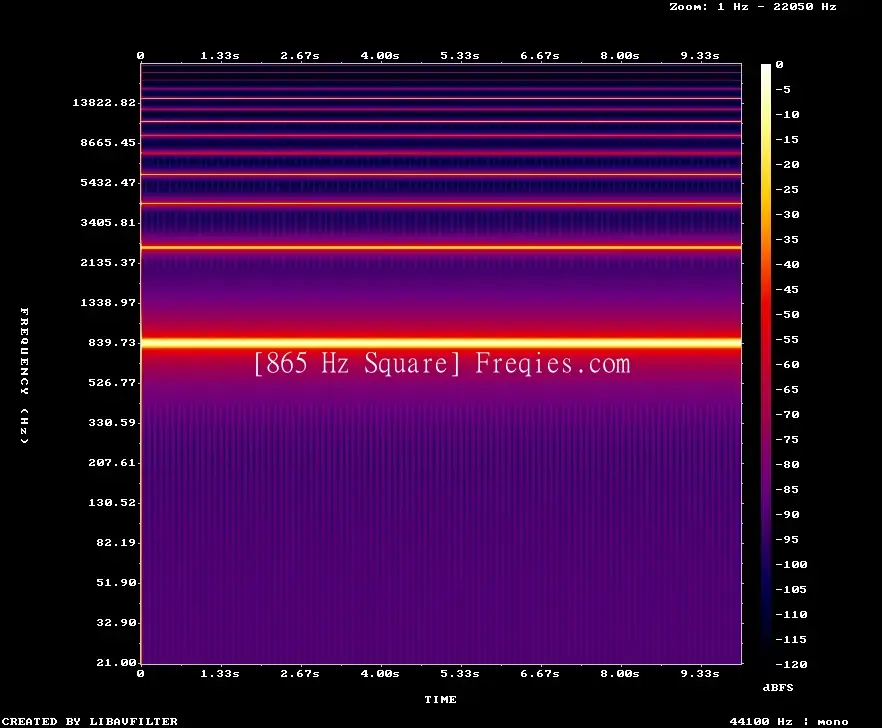The width and height of the screenshot is (882, 728).
Task: Select the -50 value on the dBFS scale
Action: point(787,314)
